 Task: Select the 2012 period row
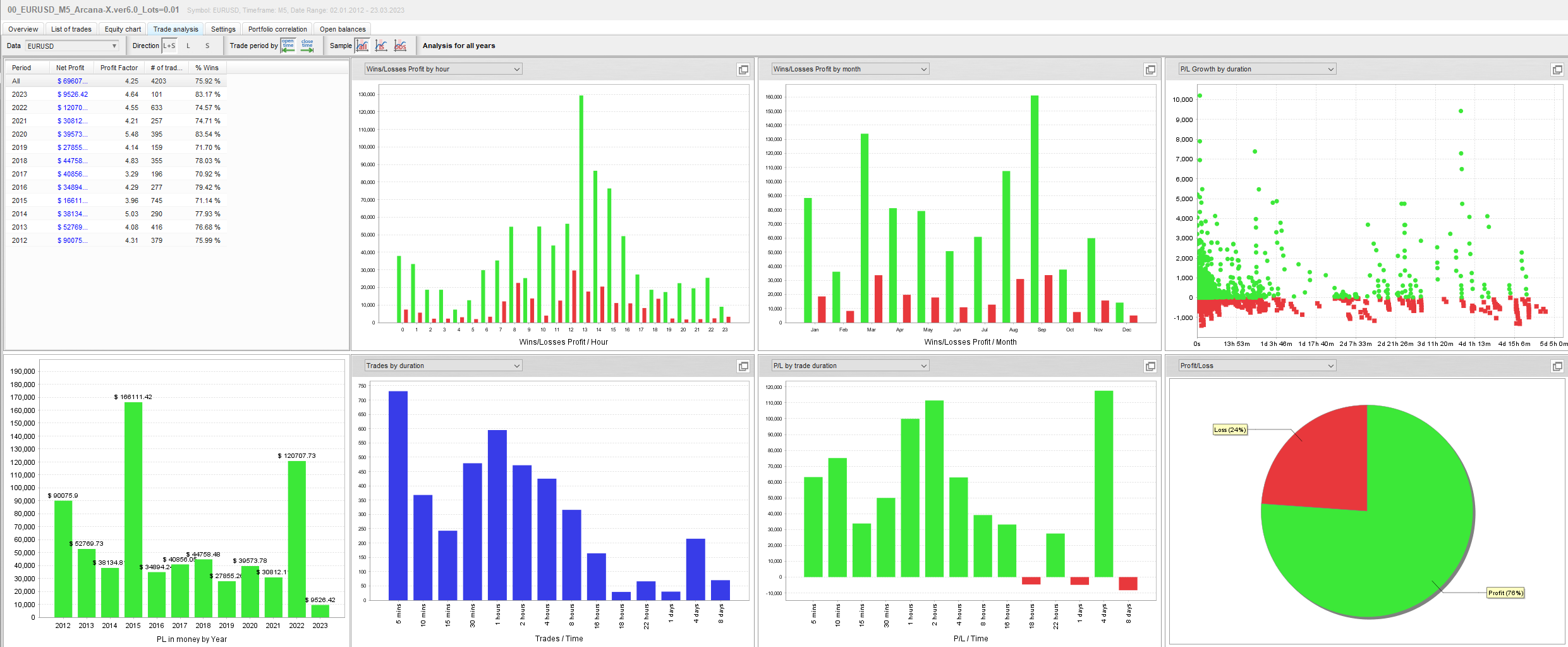(116, 240)
